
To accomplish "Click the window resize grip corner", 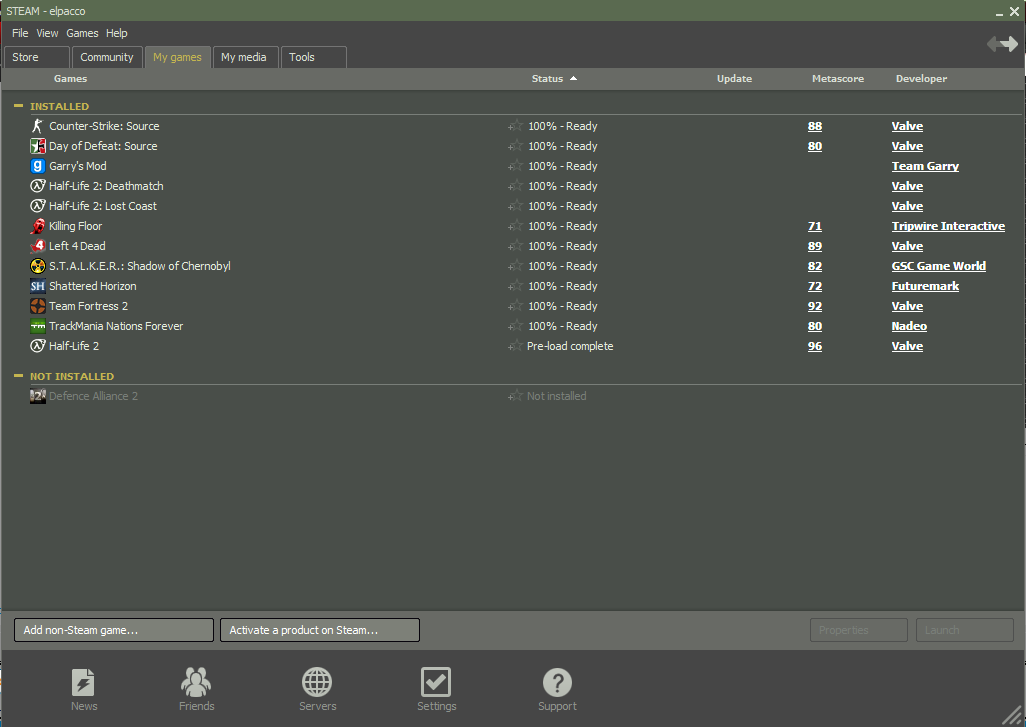I will point(1012,714).
